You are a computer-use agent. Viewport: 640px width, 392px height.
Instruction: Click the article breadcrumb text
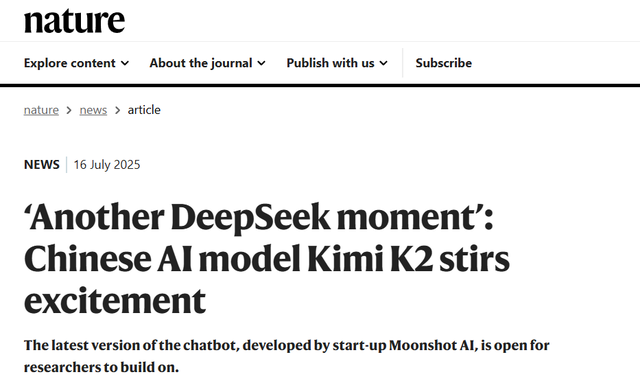point(144,110)
